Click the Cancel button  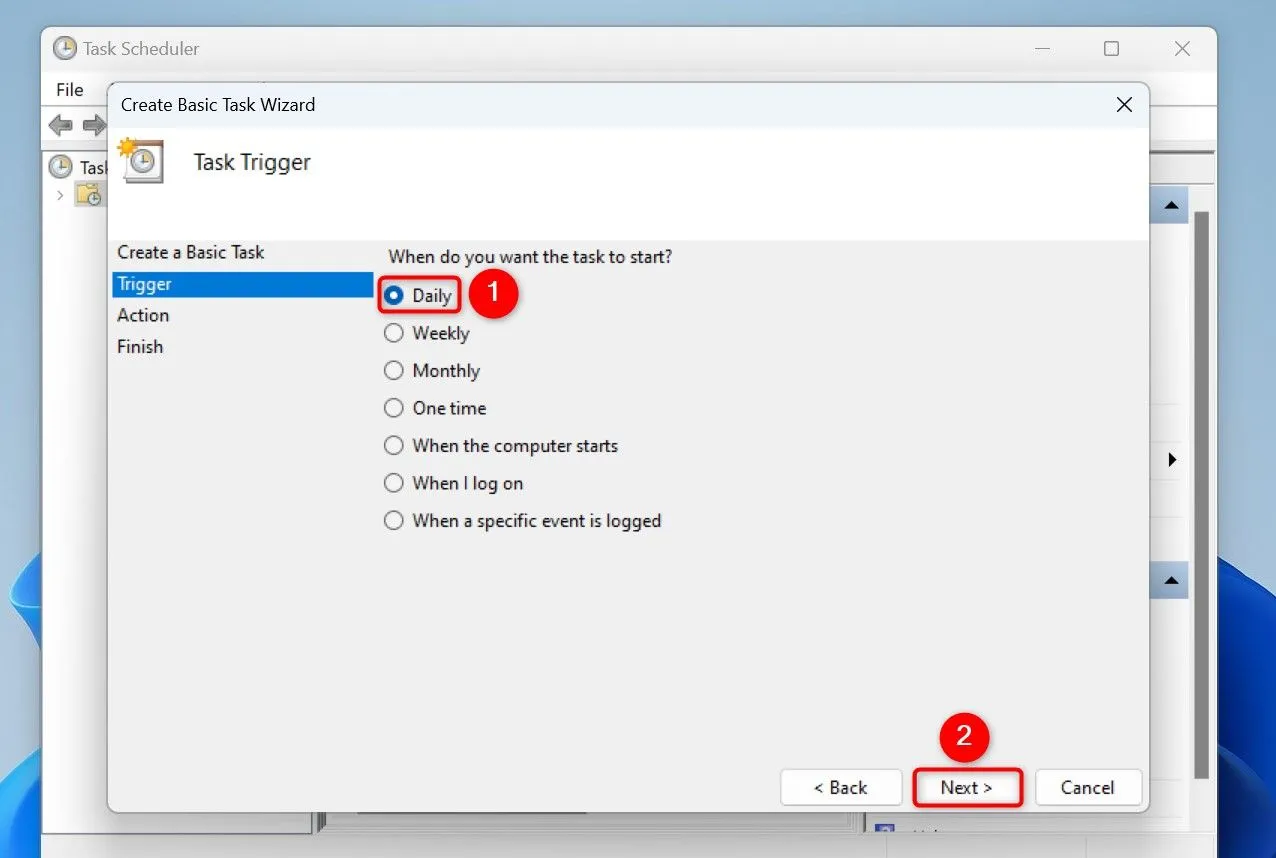[1088, 787]
